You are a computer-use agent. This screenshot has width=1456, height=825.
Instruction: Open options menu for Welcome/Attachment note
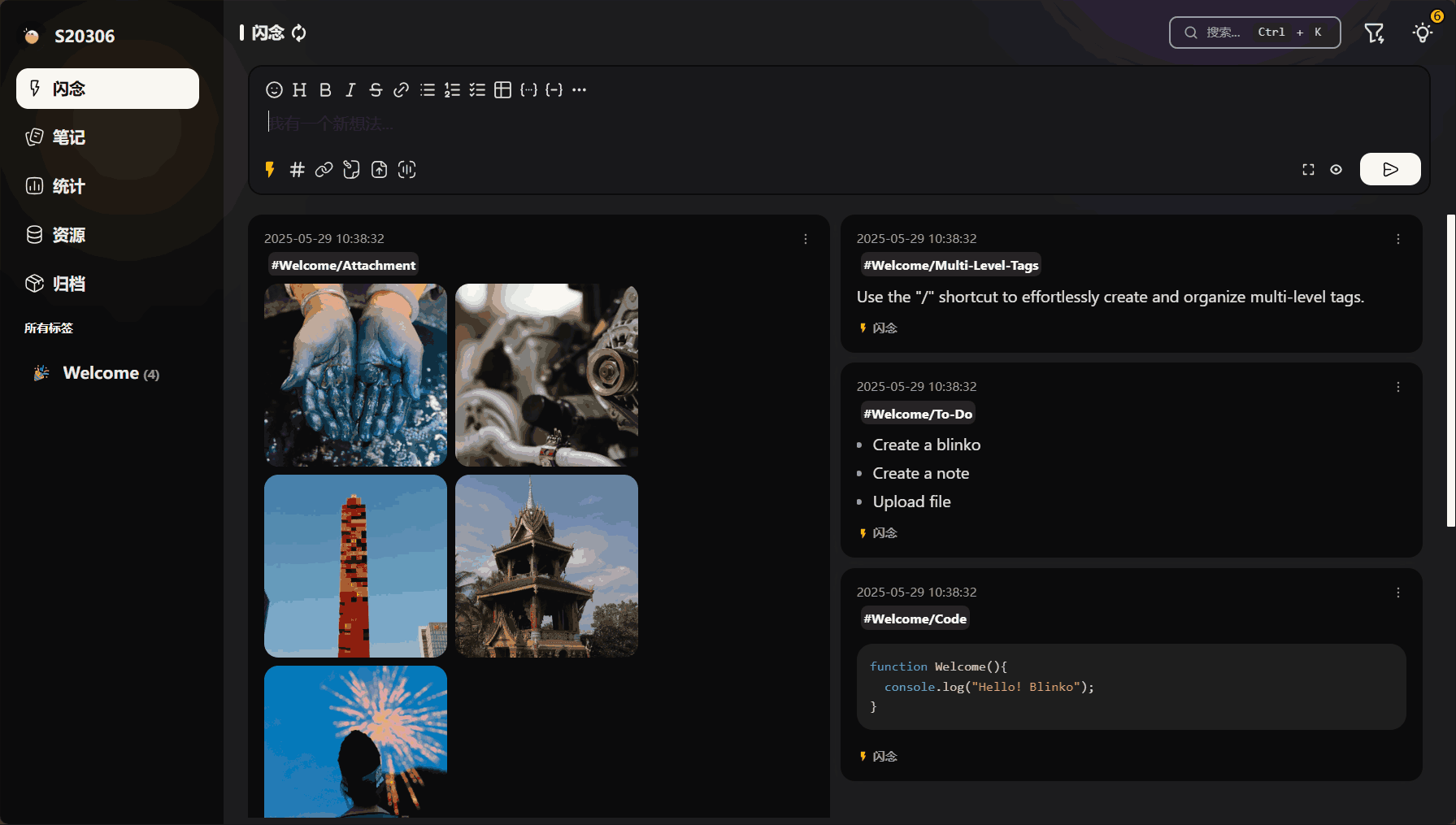[x=806, y=239]
